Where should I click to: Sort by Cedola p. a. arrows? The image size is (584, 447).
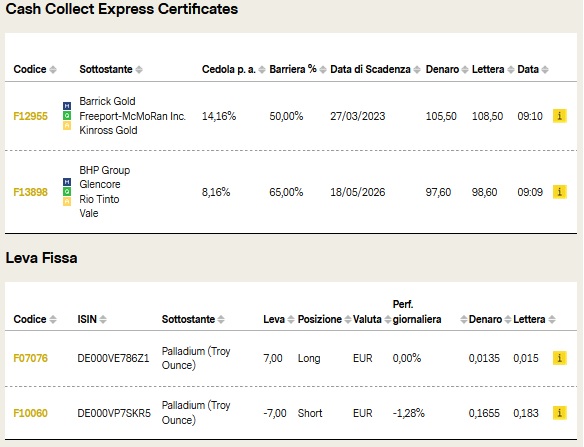(x=262, y=70)
